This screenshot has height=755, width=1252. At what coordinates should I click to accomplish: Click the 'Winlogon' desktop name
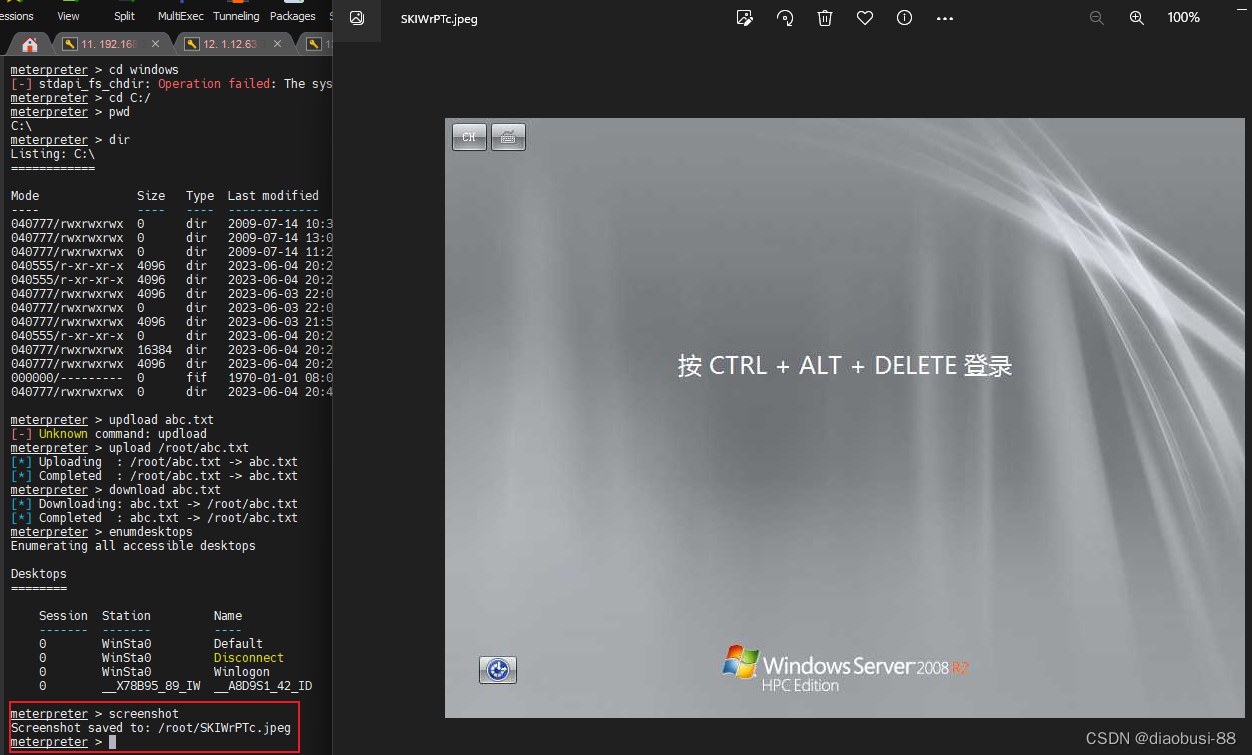tap(242, 672)
